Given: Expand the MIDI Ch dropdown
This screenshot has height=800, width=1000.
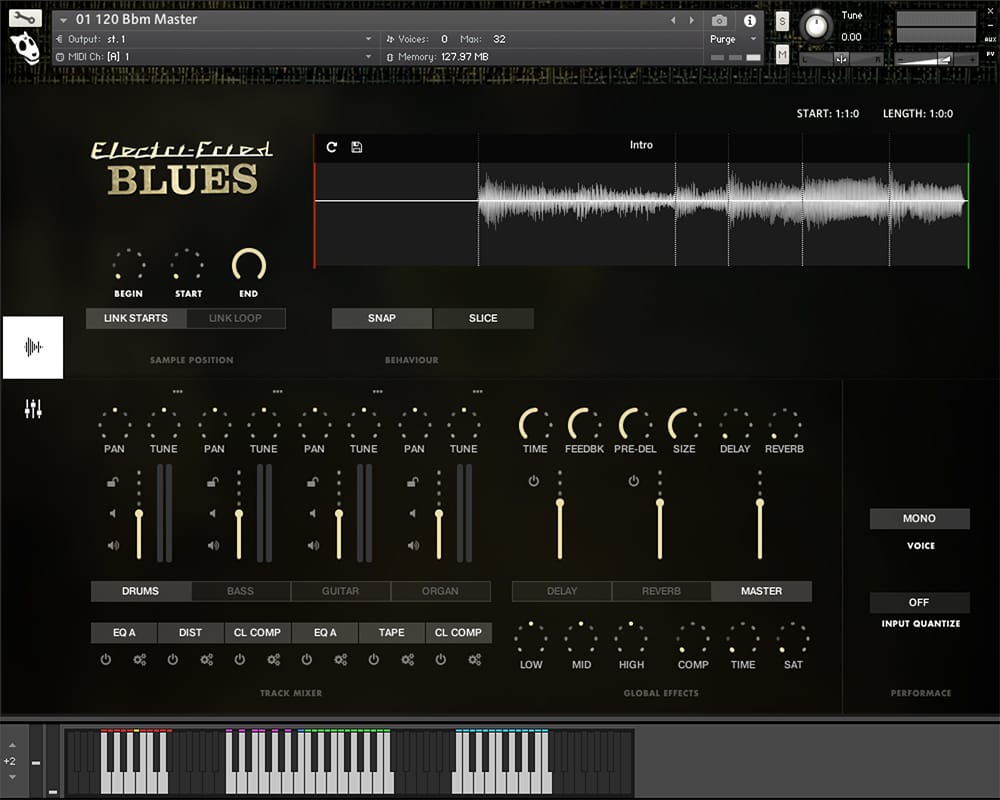Looking at the screenshot, I should pos(368,57).
